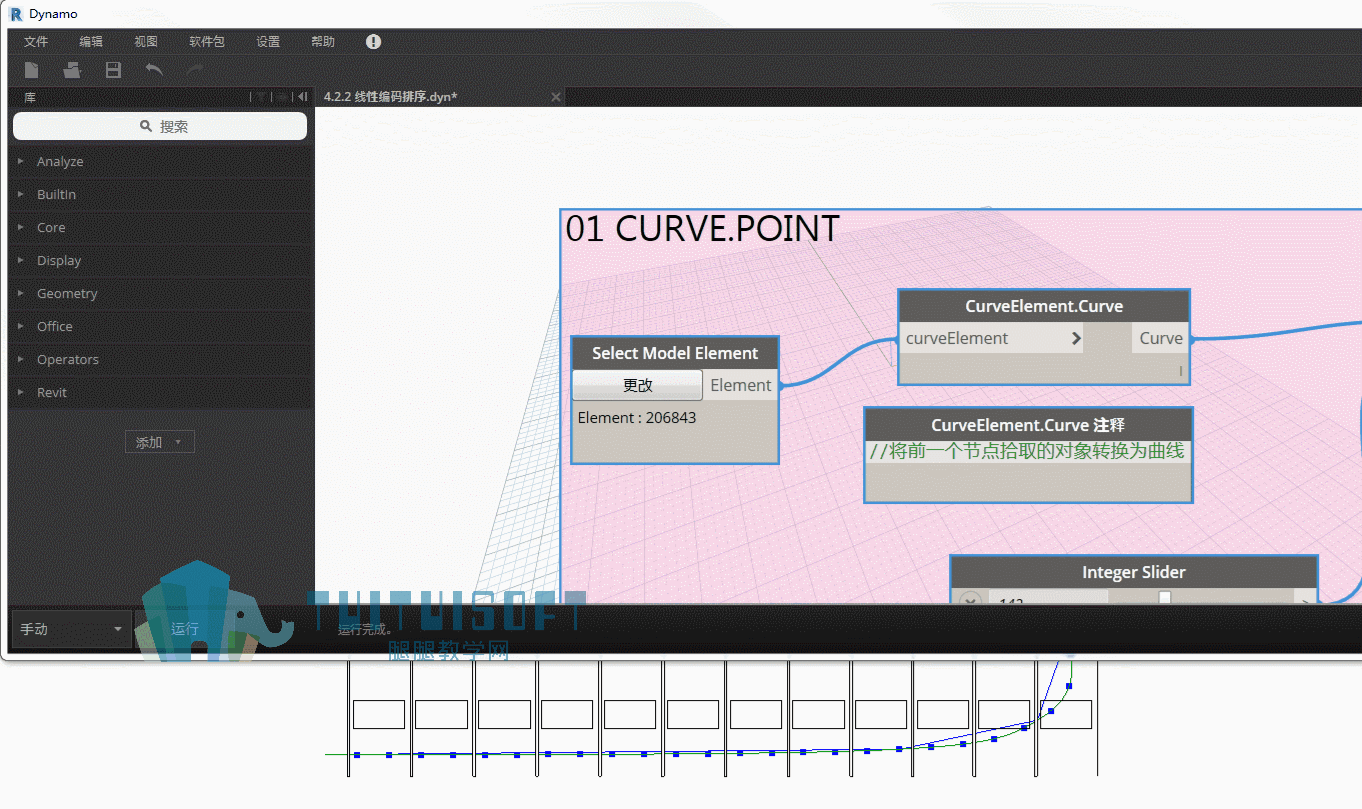Click the Integer Slider handle
This screenshot has width=1362, height=809.
(x=1165, y=598)
